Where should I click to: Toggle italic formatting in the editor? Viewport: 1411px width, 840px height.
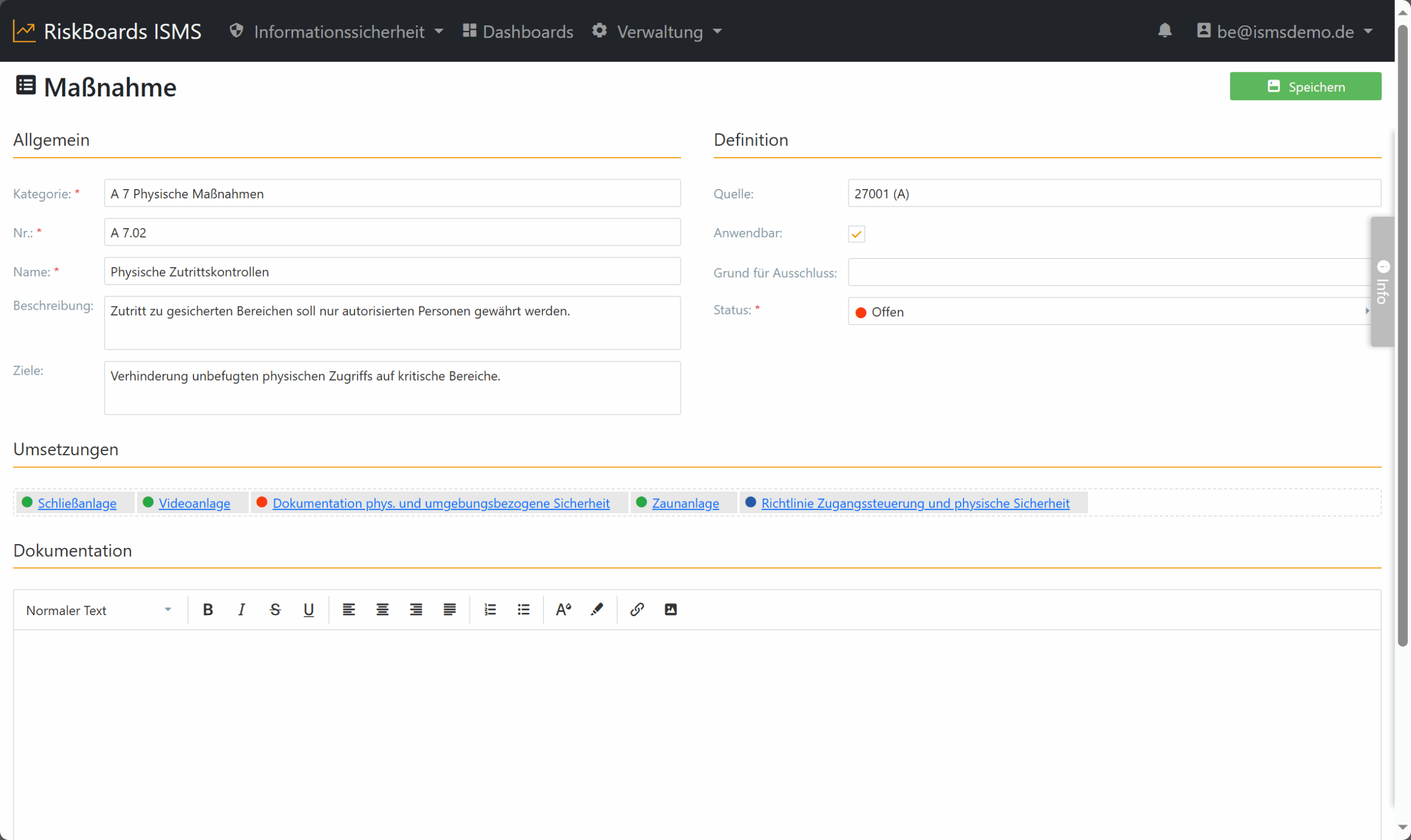[241, 610]
